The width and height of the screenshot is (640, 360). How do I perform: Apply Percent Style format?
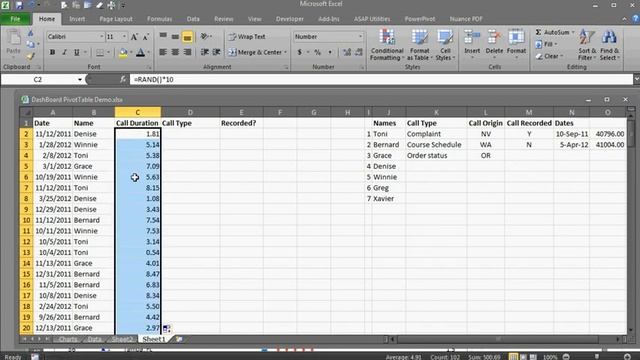click(318, 52)
